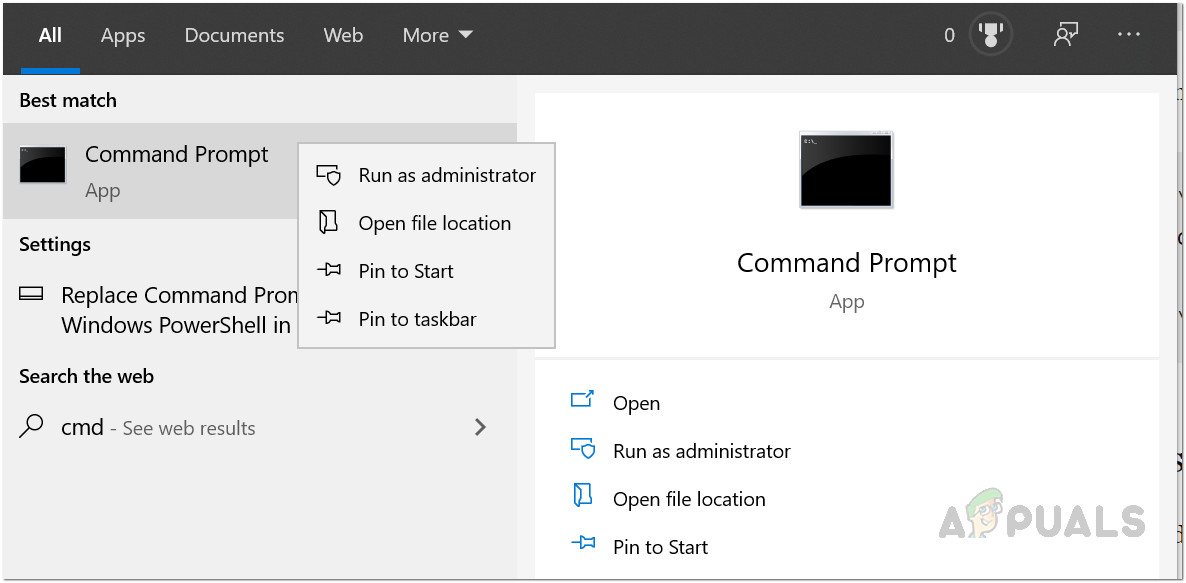
Task: Click the pin icon beside Pin to taskbar
Action: [x=329, y=319]
